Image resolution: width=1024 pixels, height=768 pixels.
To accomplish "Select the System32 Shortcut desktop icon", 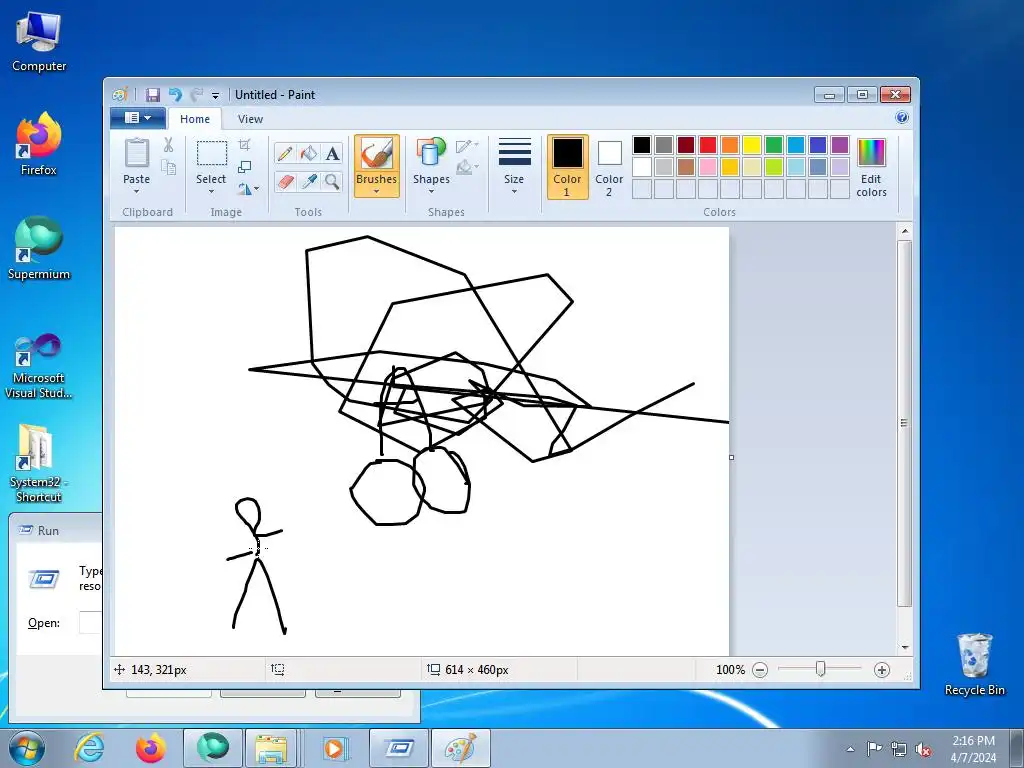I will click(39, 463).
